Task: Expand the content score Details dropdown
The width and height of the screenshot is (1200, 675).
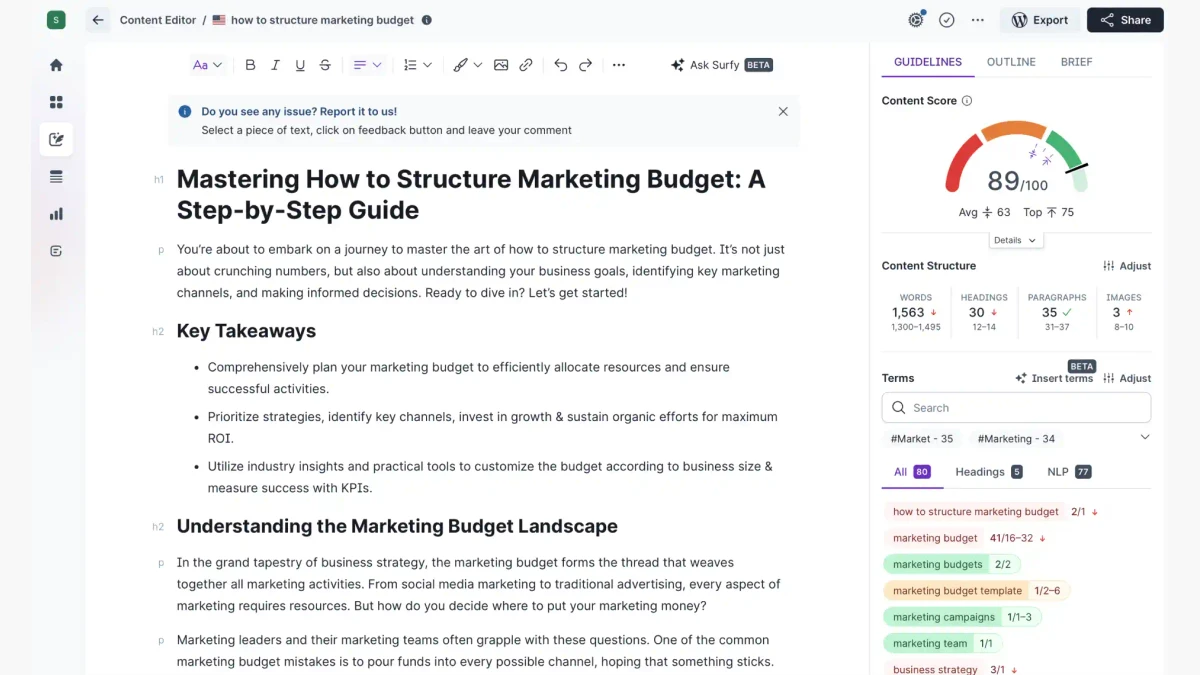Action: pyautogui.click(x=1016, y=240)
